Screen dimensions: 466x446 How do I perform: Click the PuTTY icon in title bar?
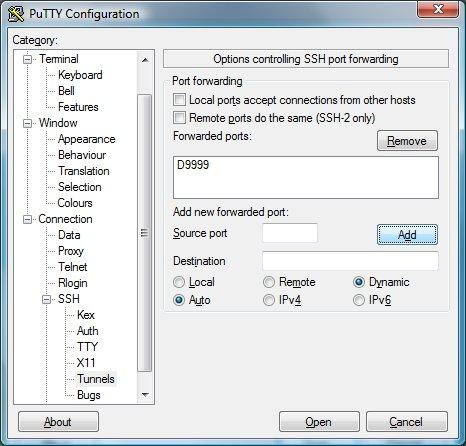click(x=16, y=14)
